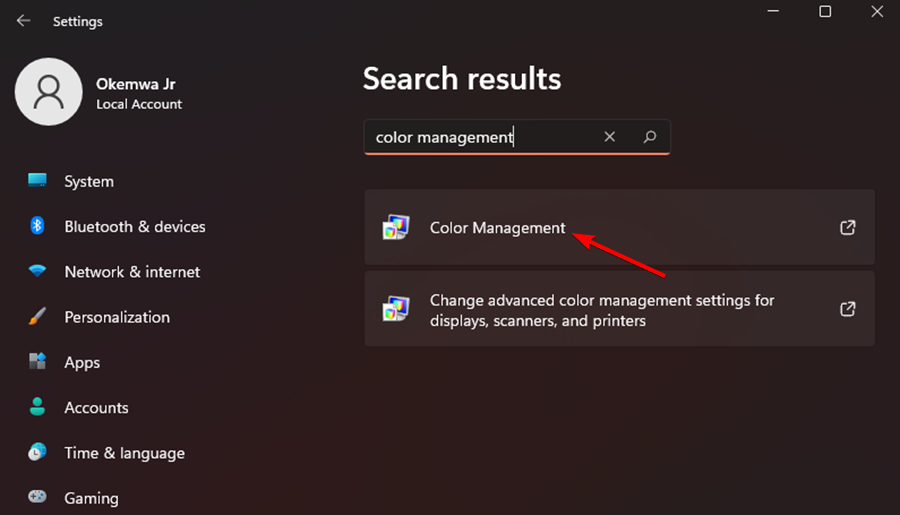Click inside the color management search field
Screen dimensions: 900x515
coord(480,137)
